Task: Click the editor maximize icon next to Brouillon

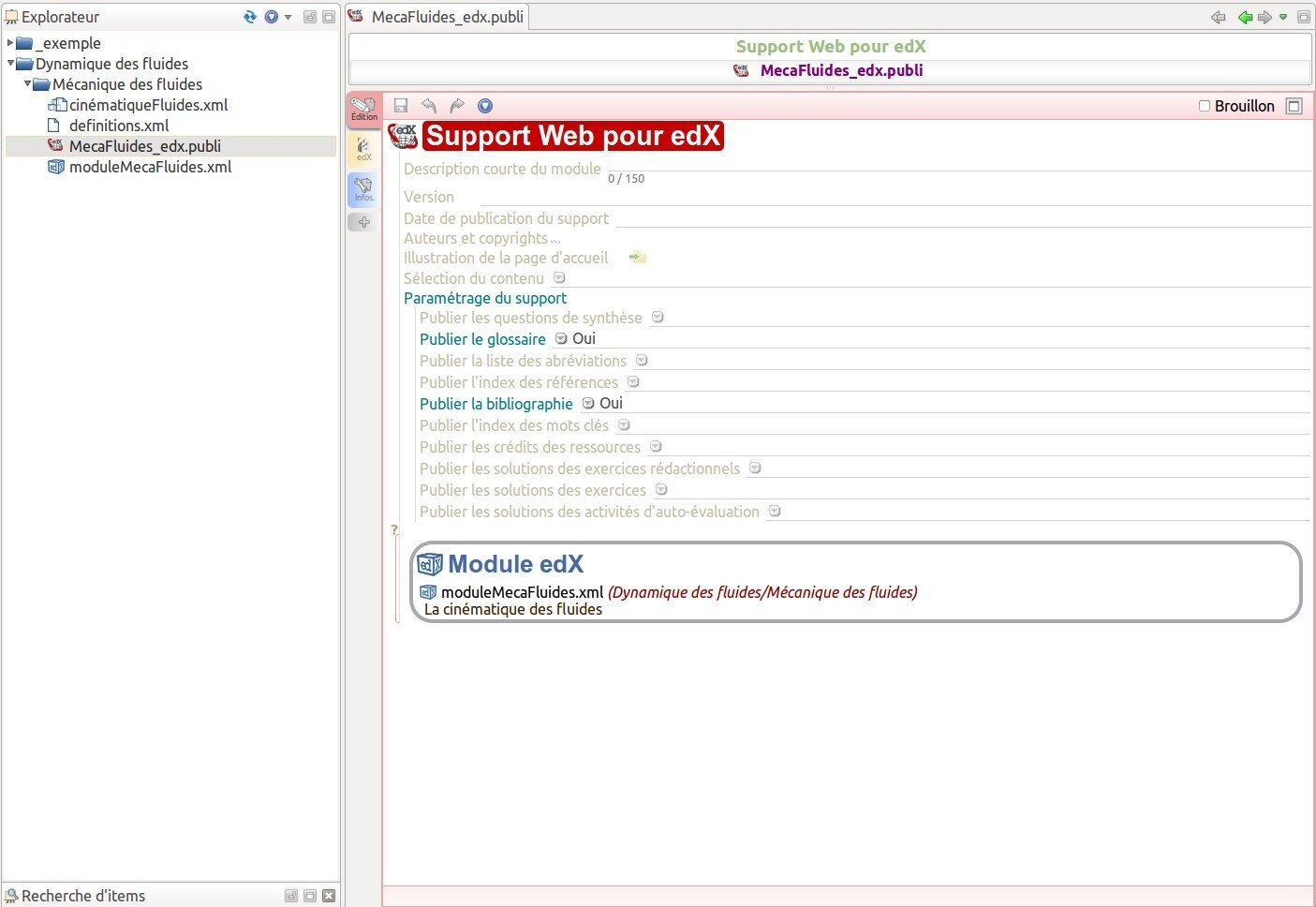Action: pyautogui.click(x=1294, y=106)
